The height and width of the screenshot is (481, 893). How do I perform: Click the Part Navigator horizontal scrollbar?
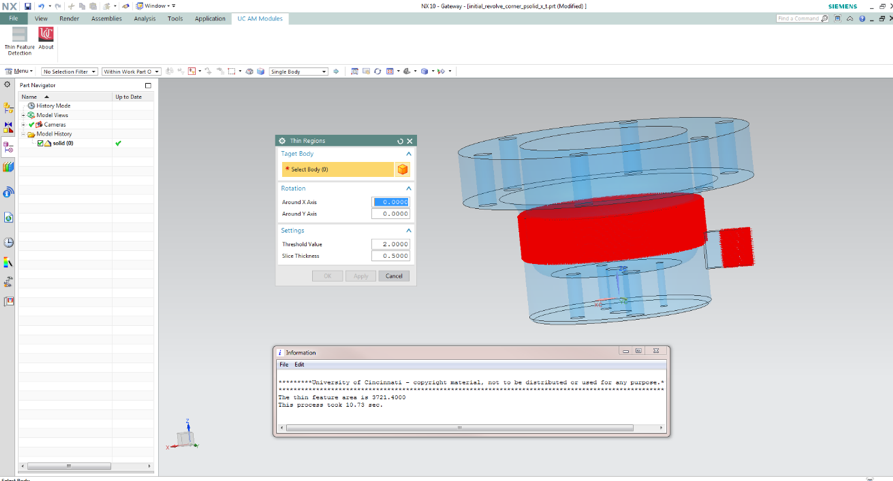click(69, 466)
